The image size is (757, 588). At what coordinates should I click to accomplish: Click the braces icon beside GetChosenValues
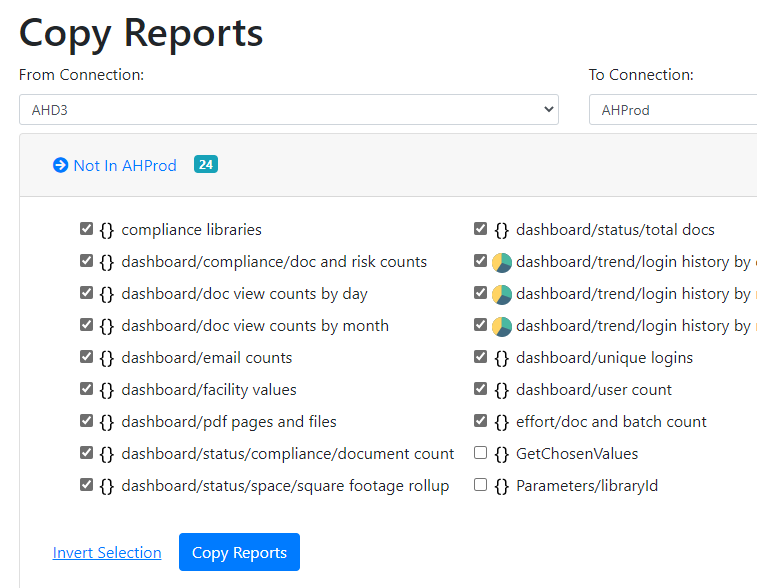click(x=502, y=454)
